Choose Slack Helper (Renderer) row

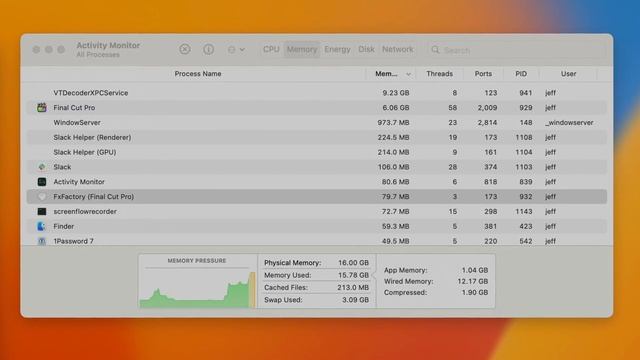[x=317, y=138]
